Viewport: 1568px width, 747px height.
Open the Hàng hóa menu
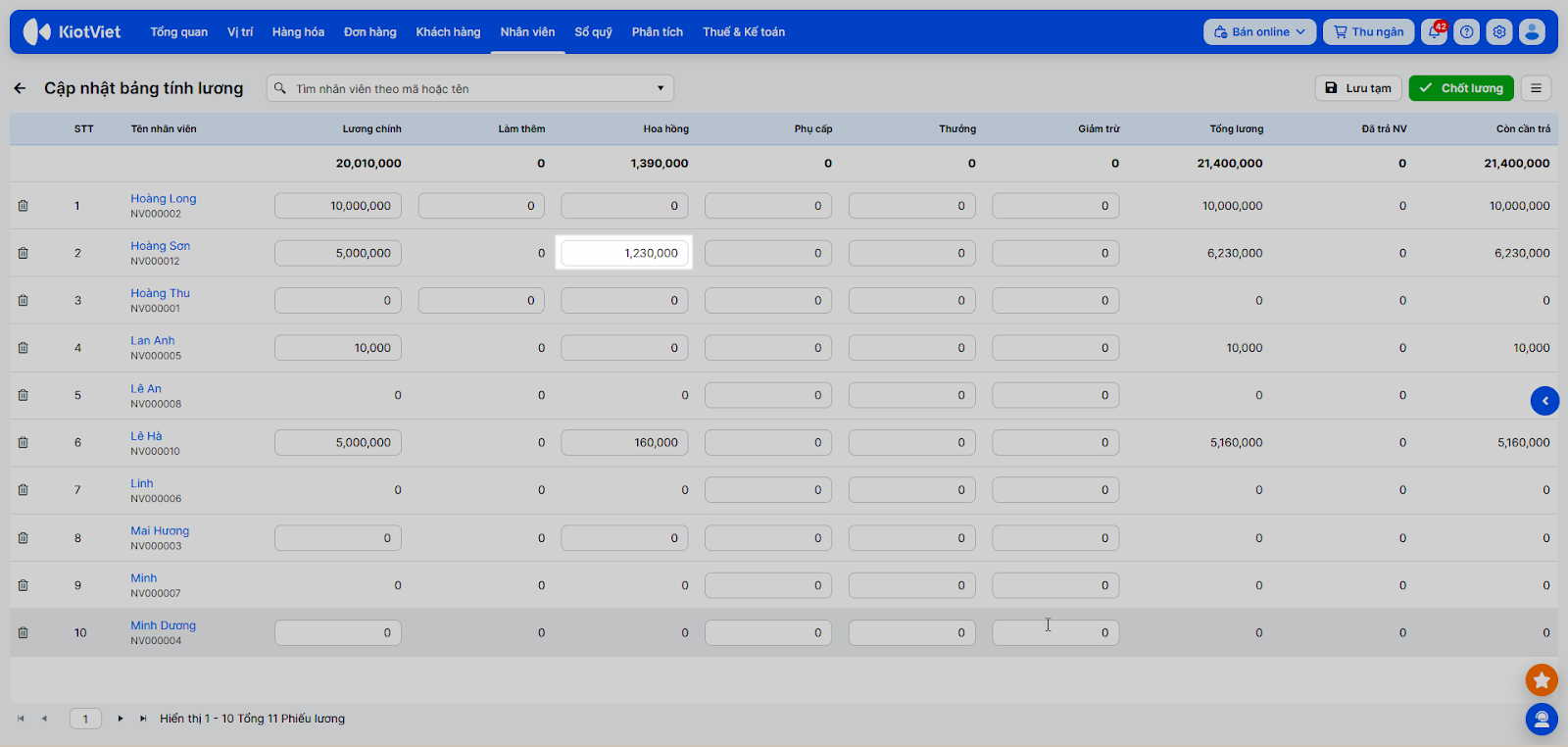pos(298,32)
